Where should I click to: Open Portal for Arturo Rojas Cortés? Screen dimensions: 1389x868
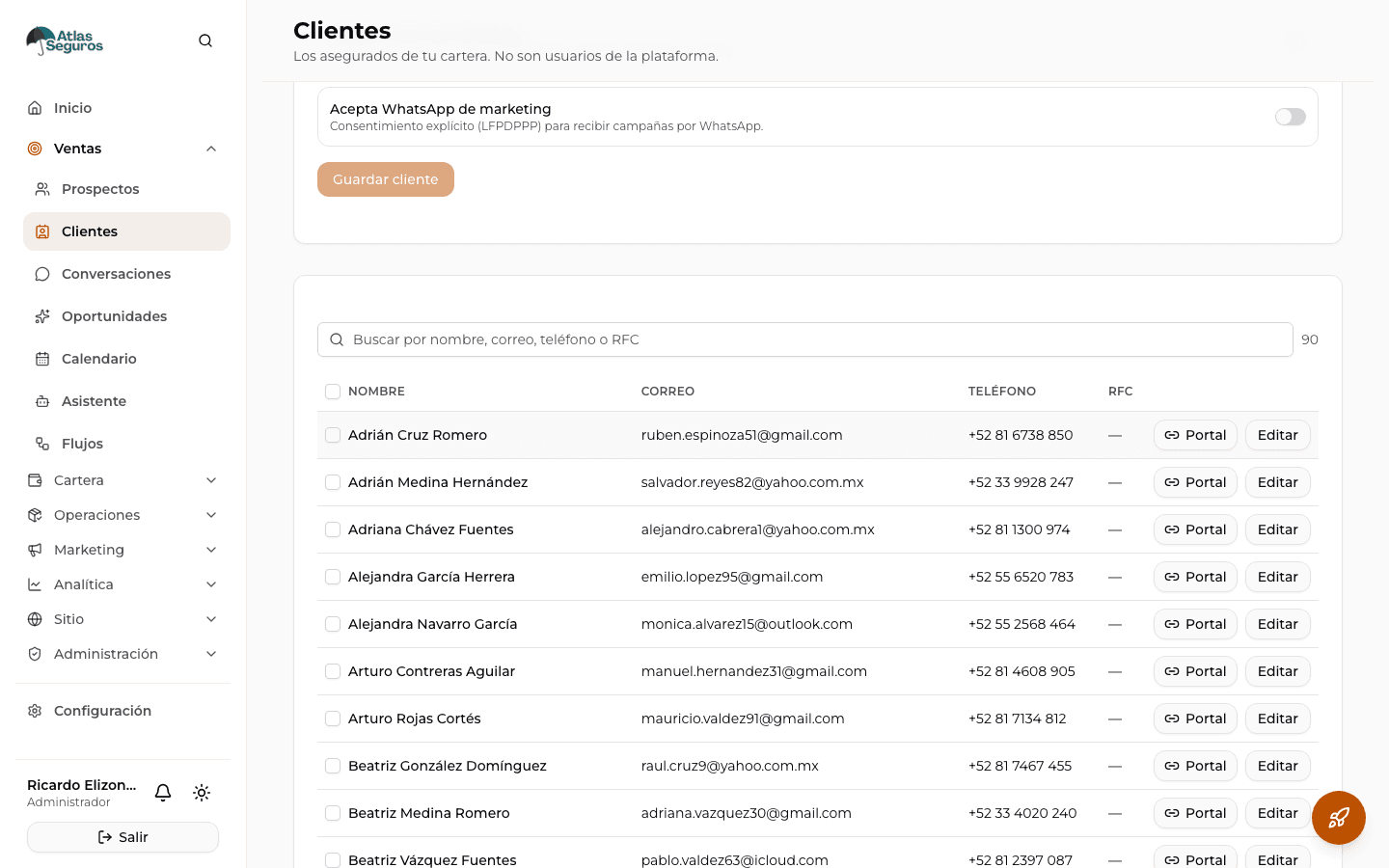pos(1195,719)
